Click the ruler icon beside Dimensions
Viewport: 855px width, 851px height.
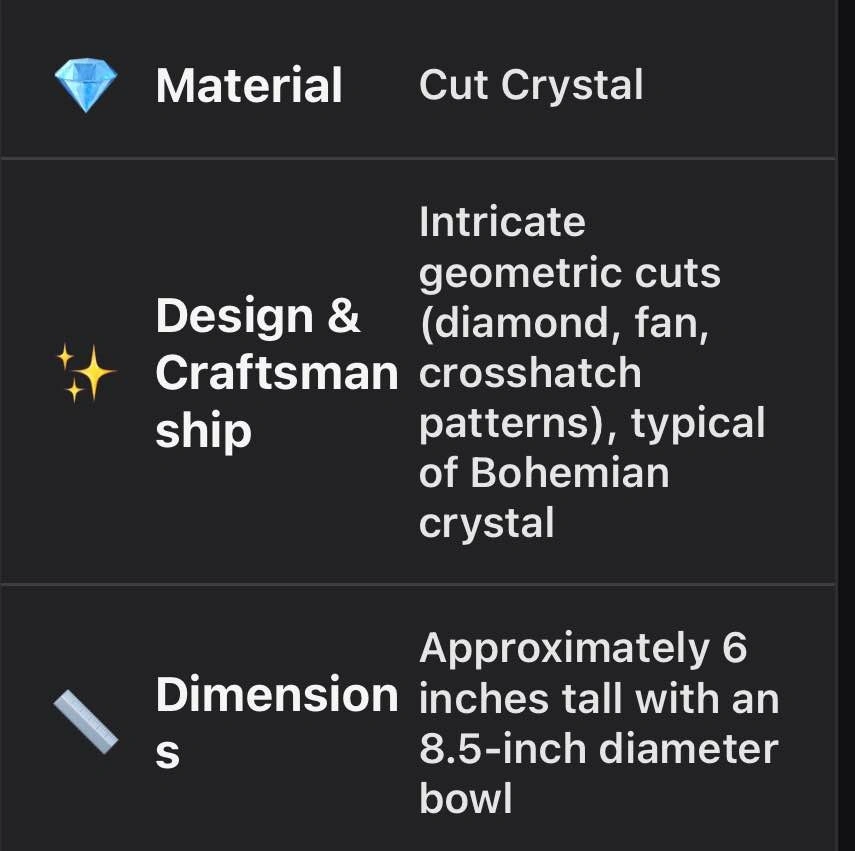tap(85, 722)
